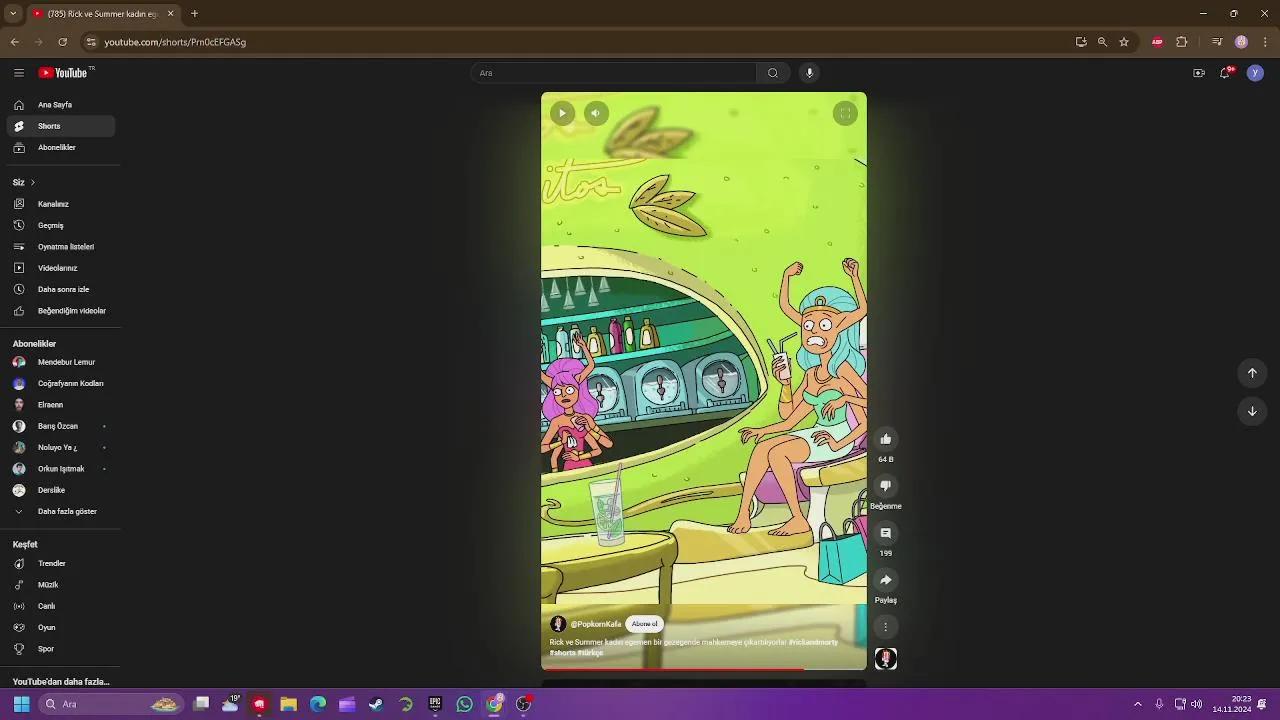1280x720 pixels.
Task: Click the zoom magnifier in the address bar
Action: [1102, 42]
